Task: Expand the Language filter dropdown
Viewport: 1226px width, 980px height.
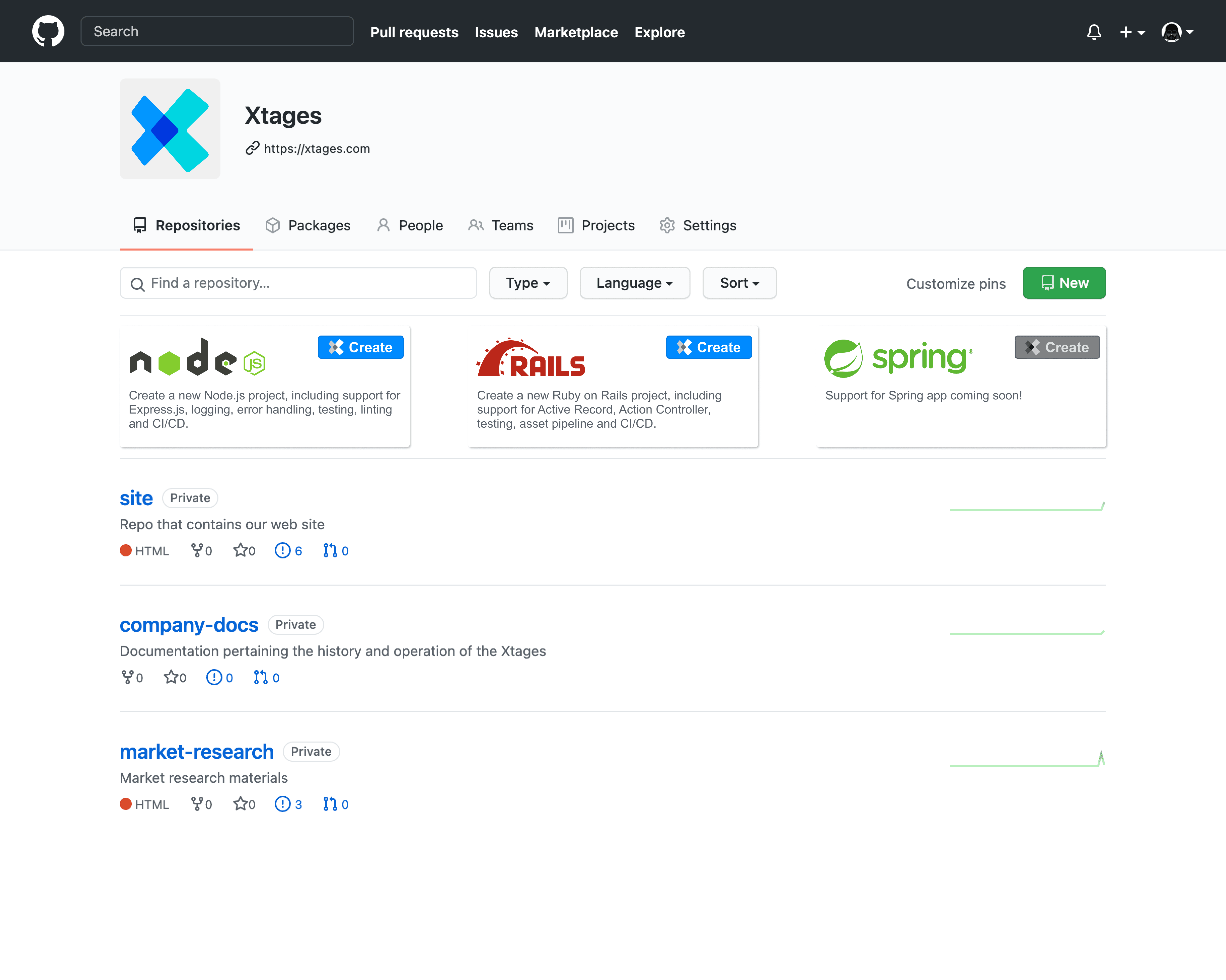Action: click(635, 282)
